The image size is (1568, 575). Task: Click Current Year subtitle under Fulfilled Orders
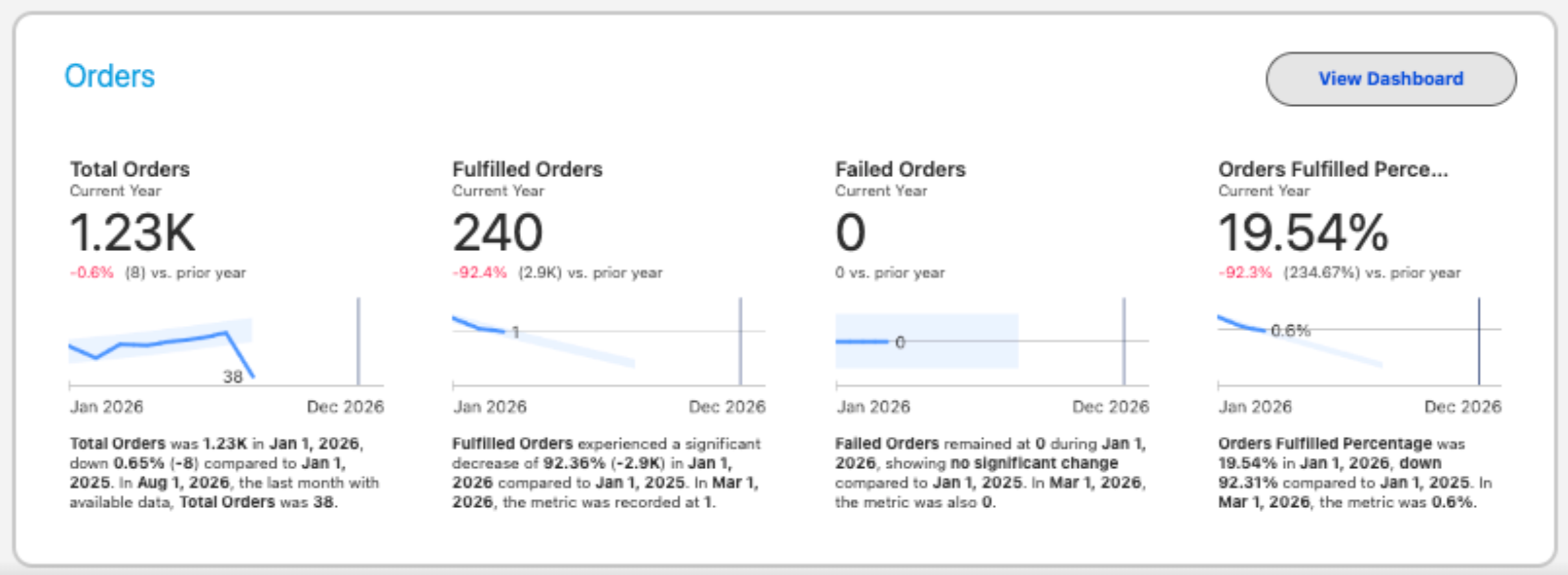(498, 191)
